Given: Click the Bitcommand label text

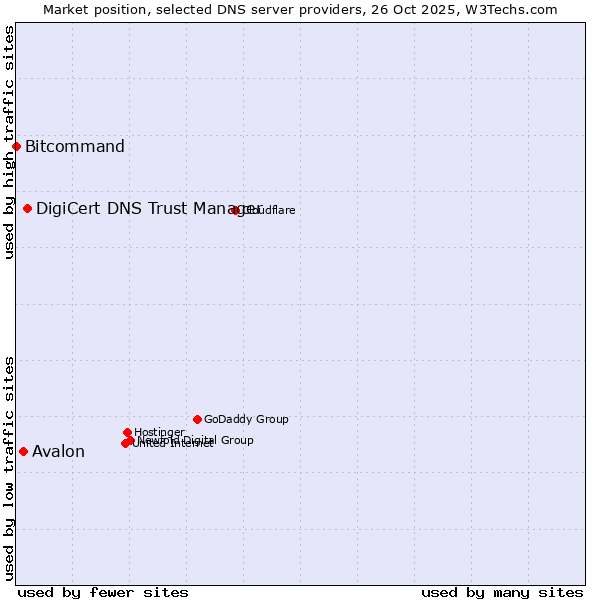Looking at the screenshot, I should (75, 147).
